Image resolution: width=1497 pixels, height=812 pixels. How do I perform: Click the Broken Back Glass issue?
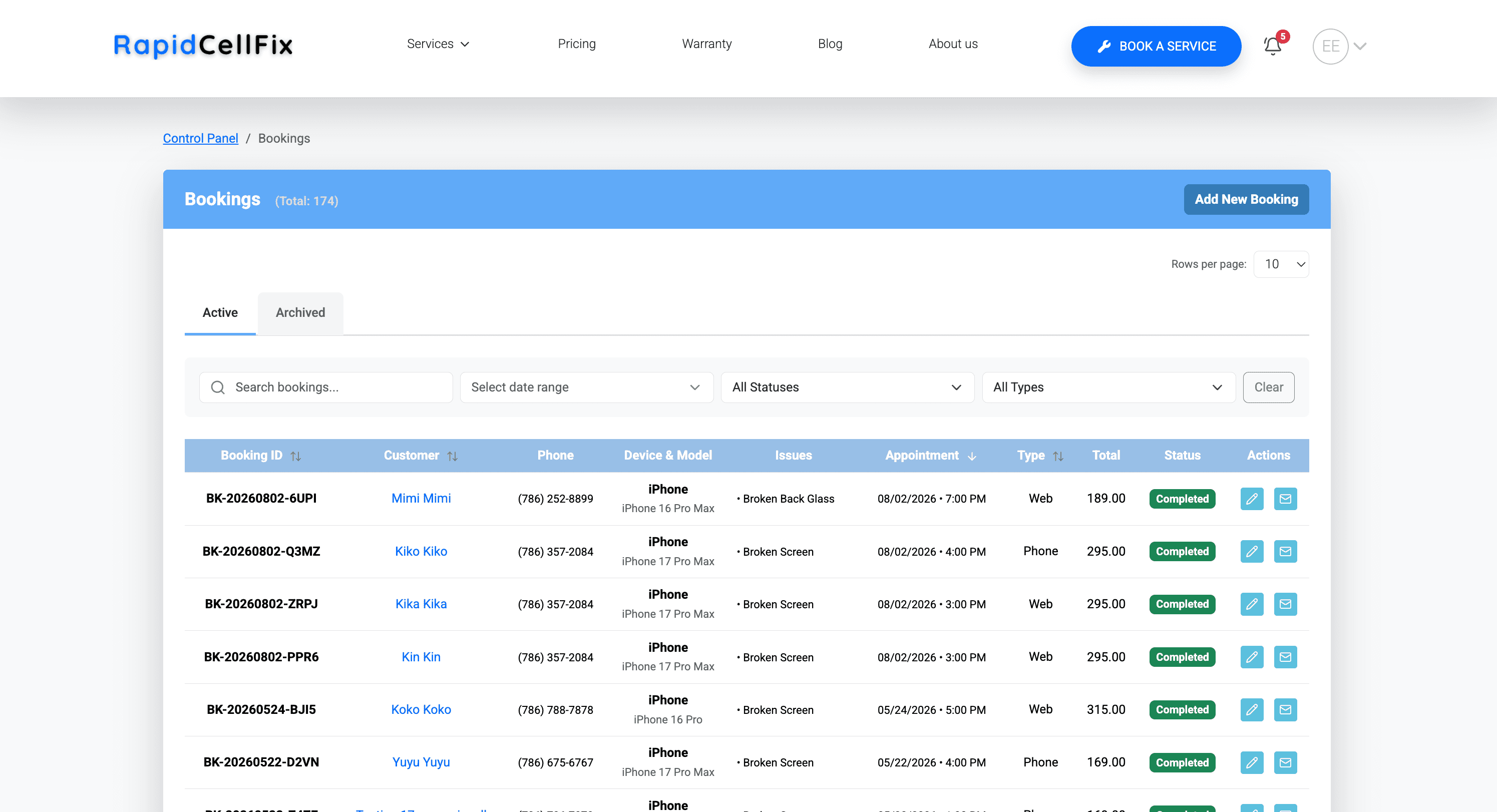click(x=789, y=499)
